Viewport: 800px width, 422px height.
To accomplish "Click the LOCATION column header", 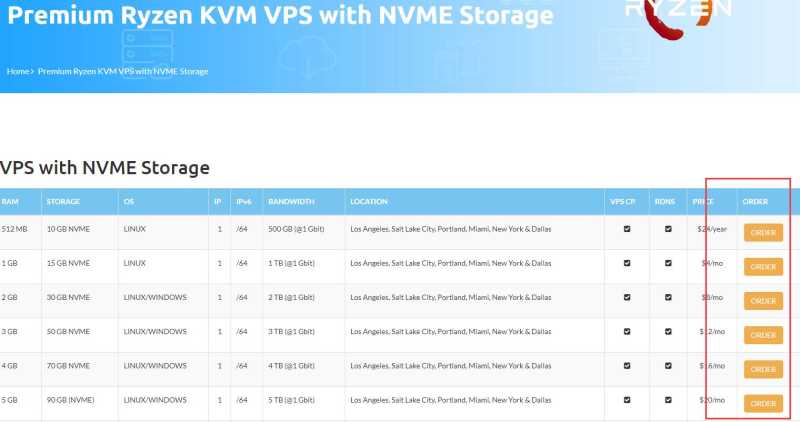I will point(369,202).
